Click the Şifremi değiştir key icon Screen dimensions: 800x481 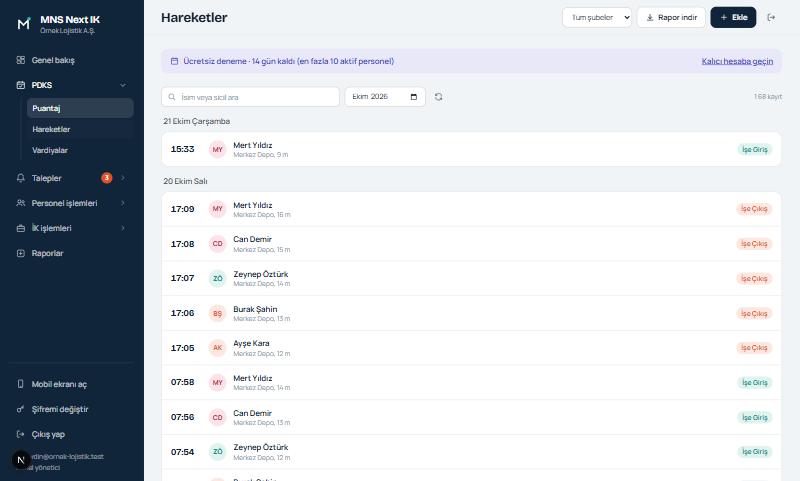pyautogui.click(x=20, y=409)
